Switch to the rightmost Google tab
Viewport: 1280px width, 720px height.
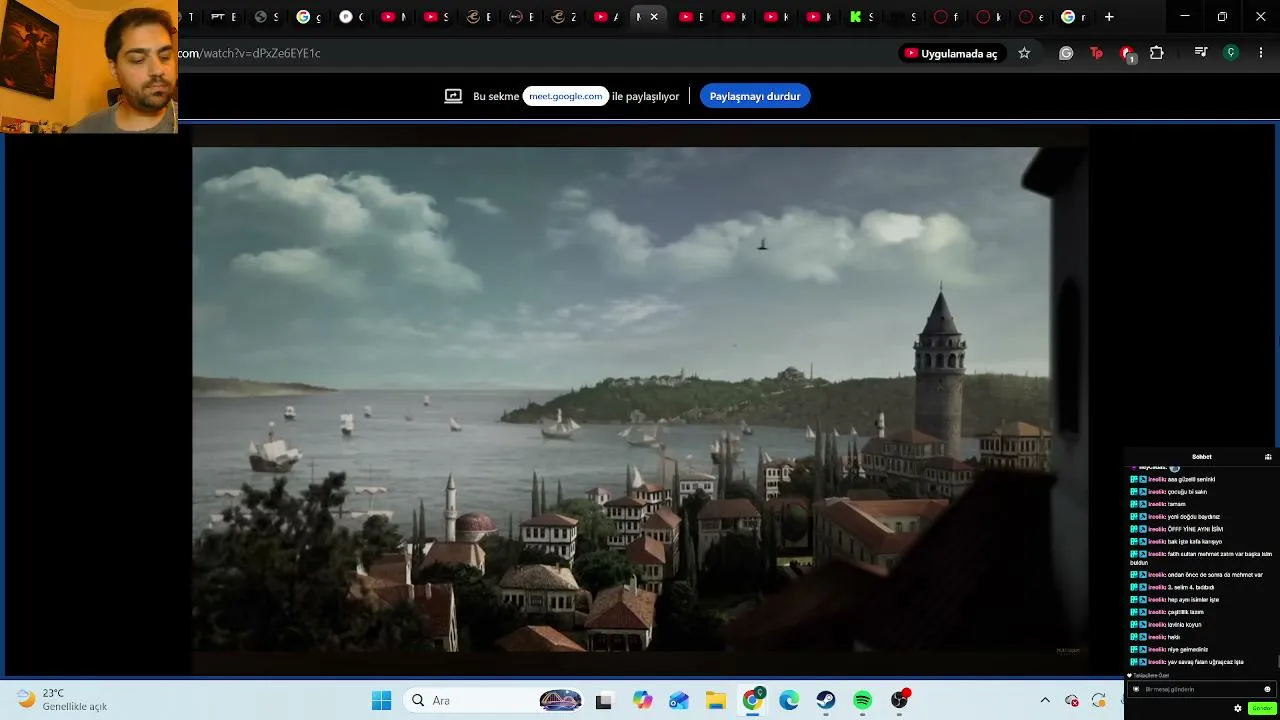click(x=1073, y=17)
